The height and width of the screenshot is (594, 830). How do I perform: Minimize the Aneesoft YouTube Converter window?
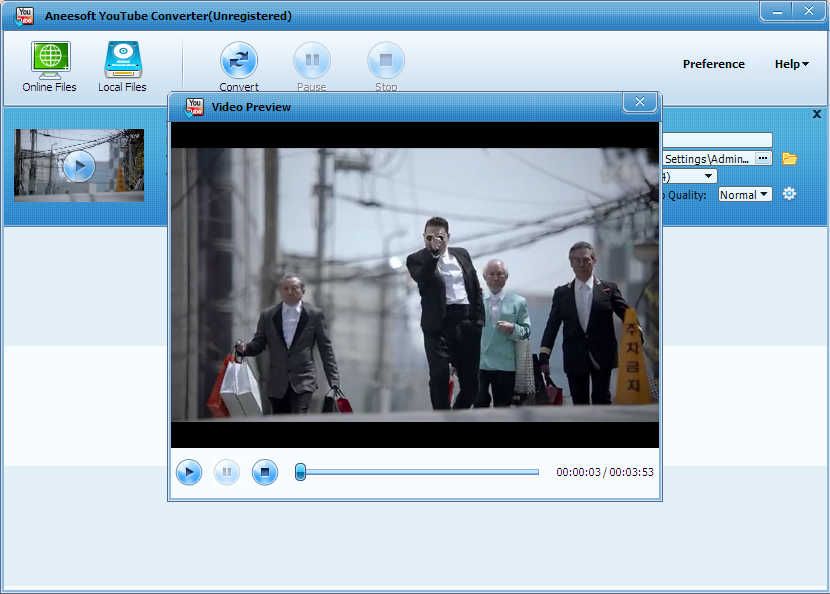[777, 11]
